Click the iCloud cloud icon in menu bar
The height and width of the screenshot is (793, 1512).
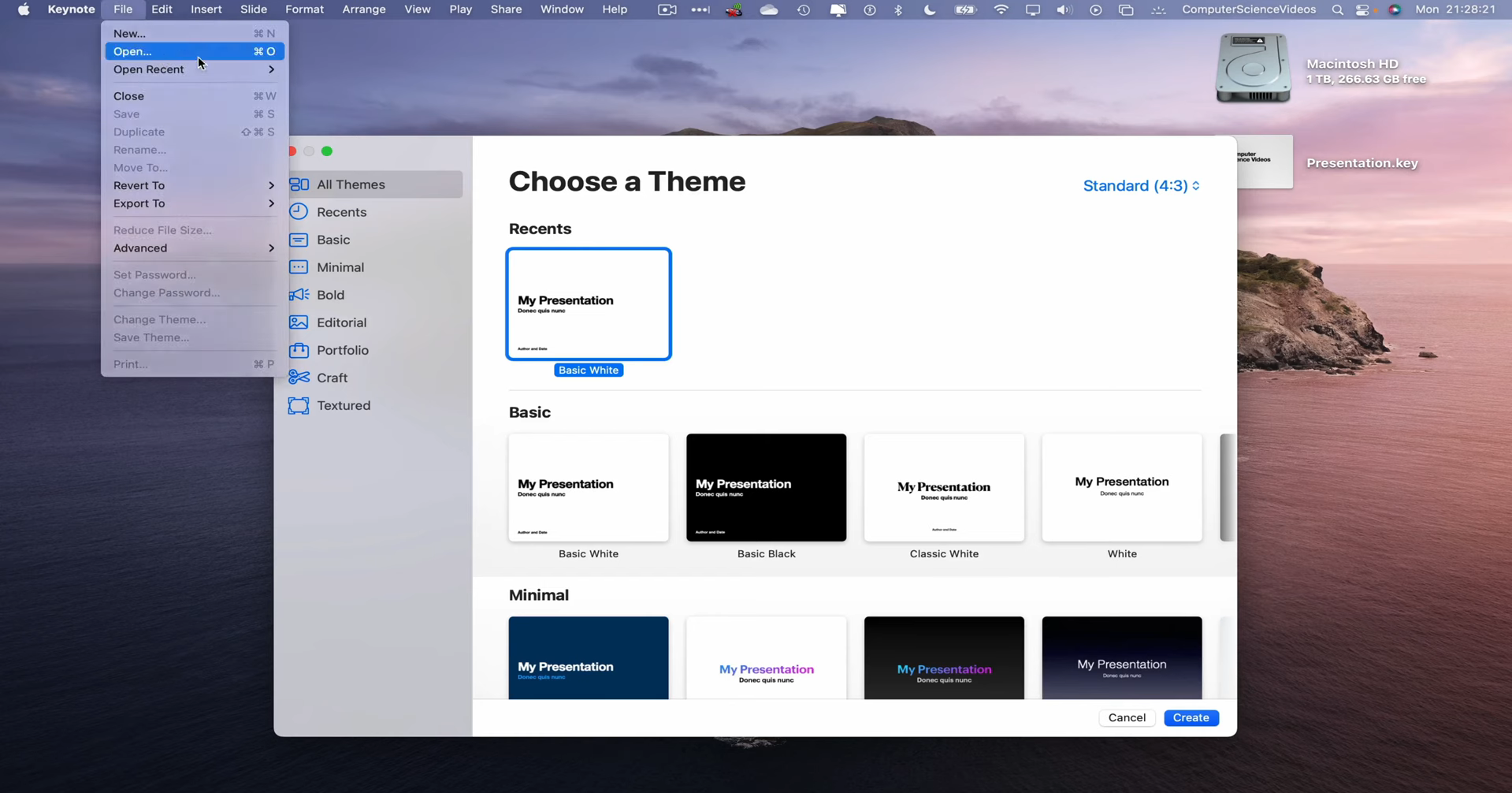point(769,9)
